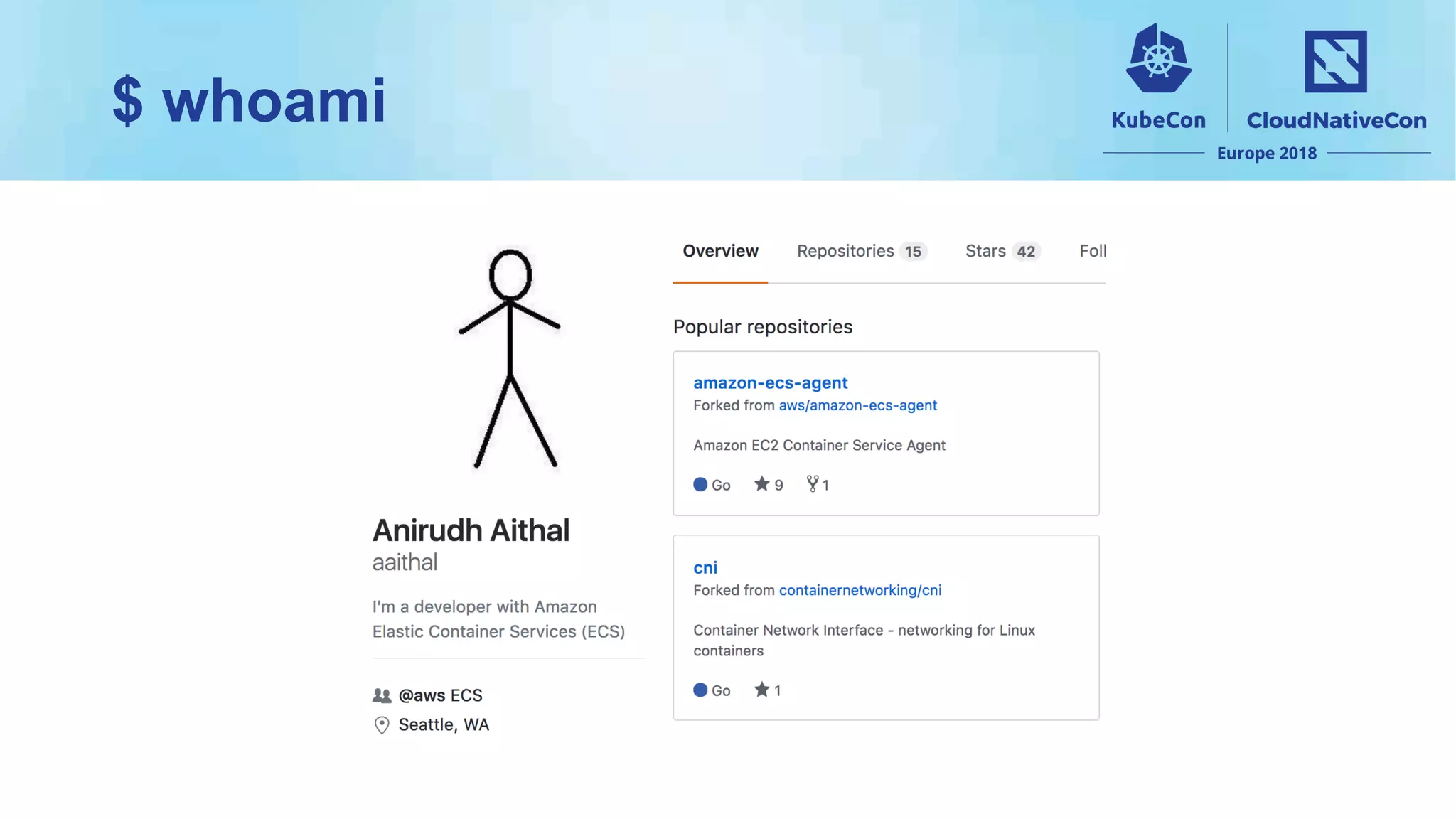Viewport: 1456px width, 819px height.
Task: Switch to the Overview tab
Action: click(720, 251)
